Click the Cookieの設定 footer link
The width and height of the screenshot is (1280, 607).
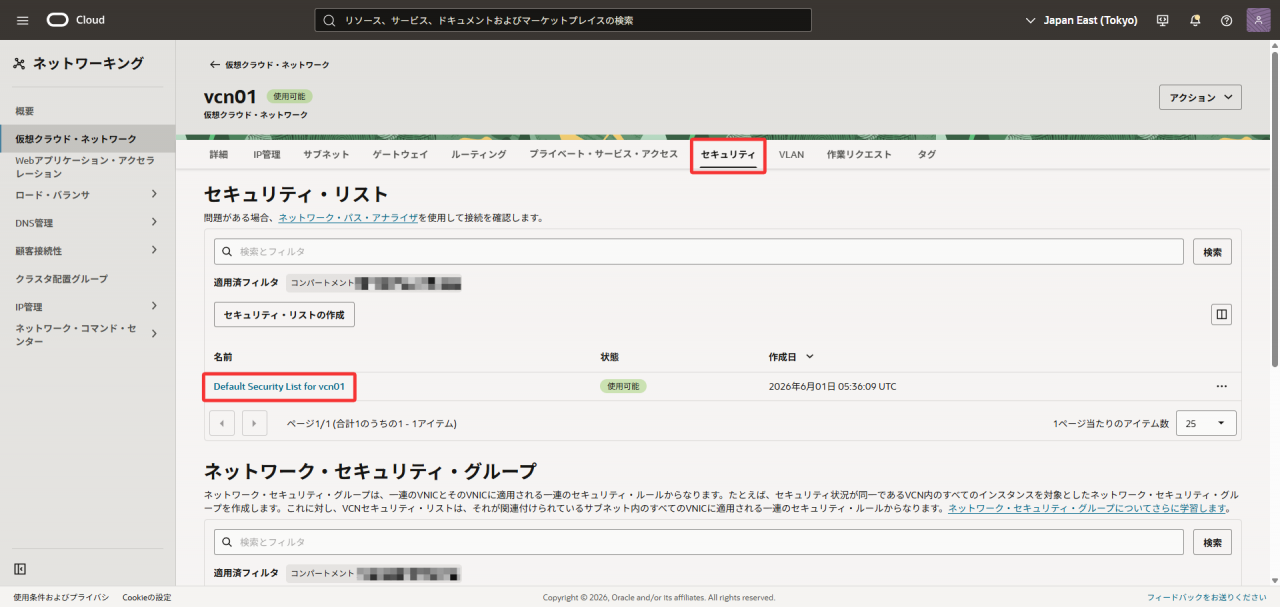pyautogui.click(x=147, y=597)
